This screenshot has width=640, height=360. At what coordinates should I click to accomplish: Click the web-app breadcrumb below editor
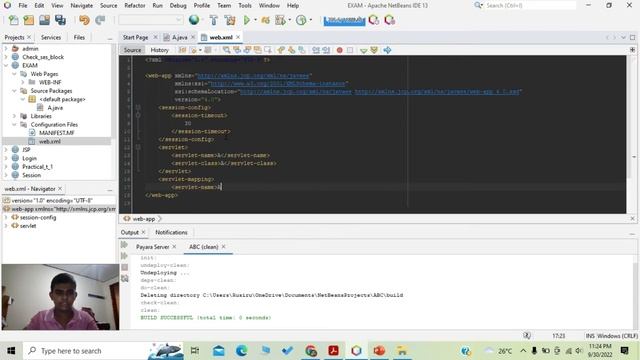[x=144, y=219]
